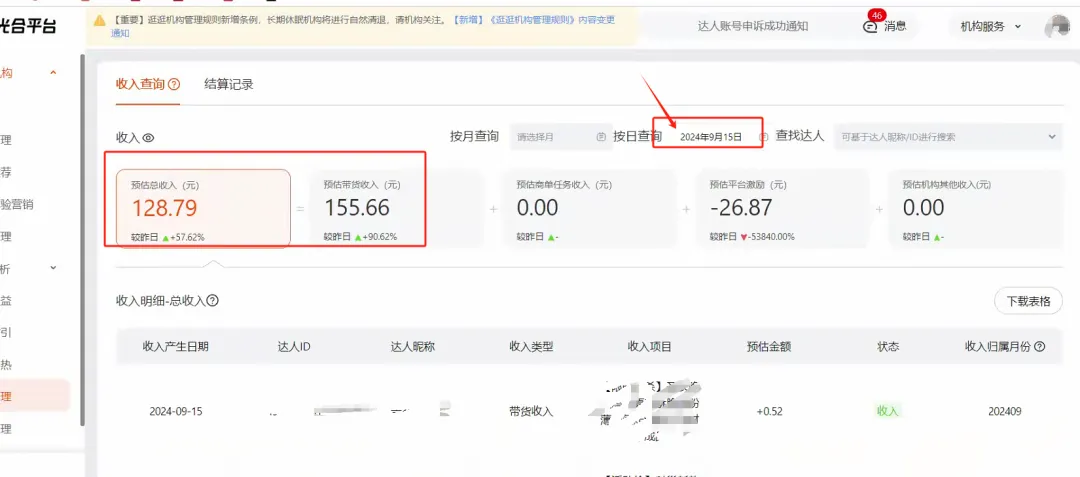Click the +0.52 amount cell
This screenshot has height=477, width=1080.
coord(769,412)
